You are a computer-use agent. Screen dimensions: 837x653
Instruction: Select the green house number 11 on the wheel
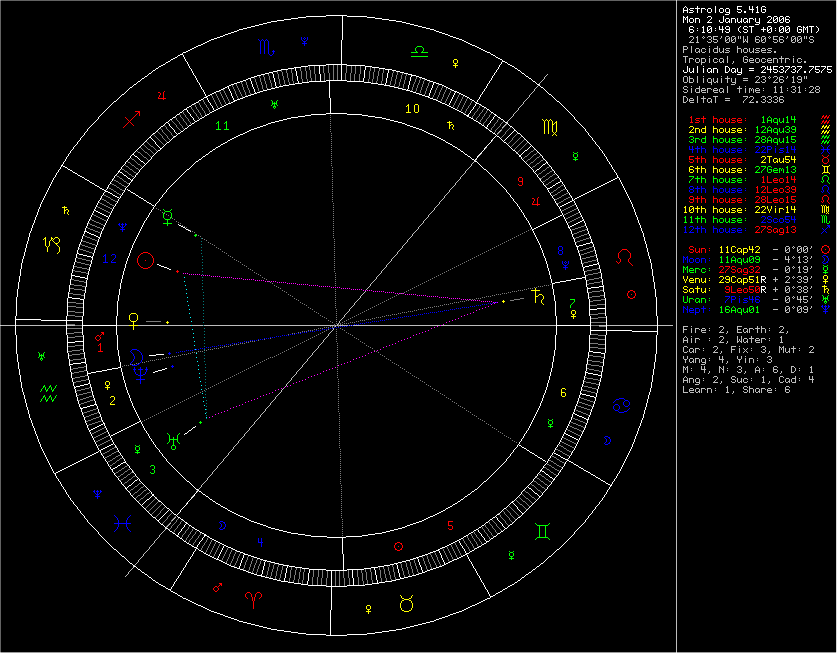tap(222, 126)
